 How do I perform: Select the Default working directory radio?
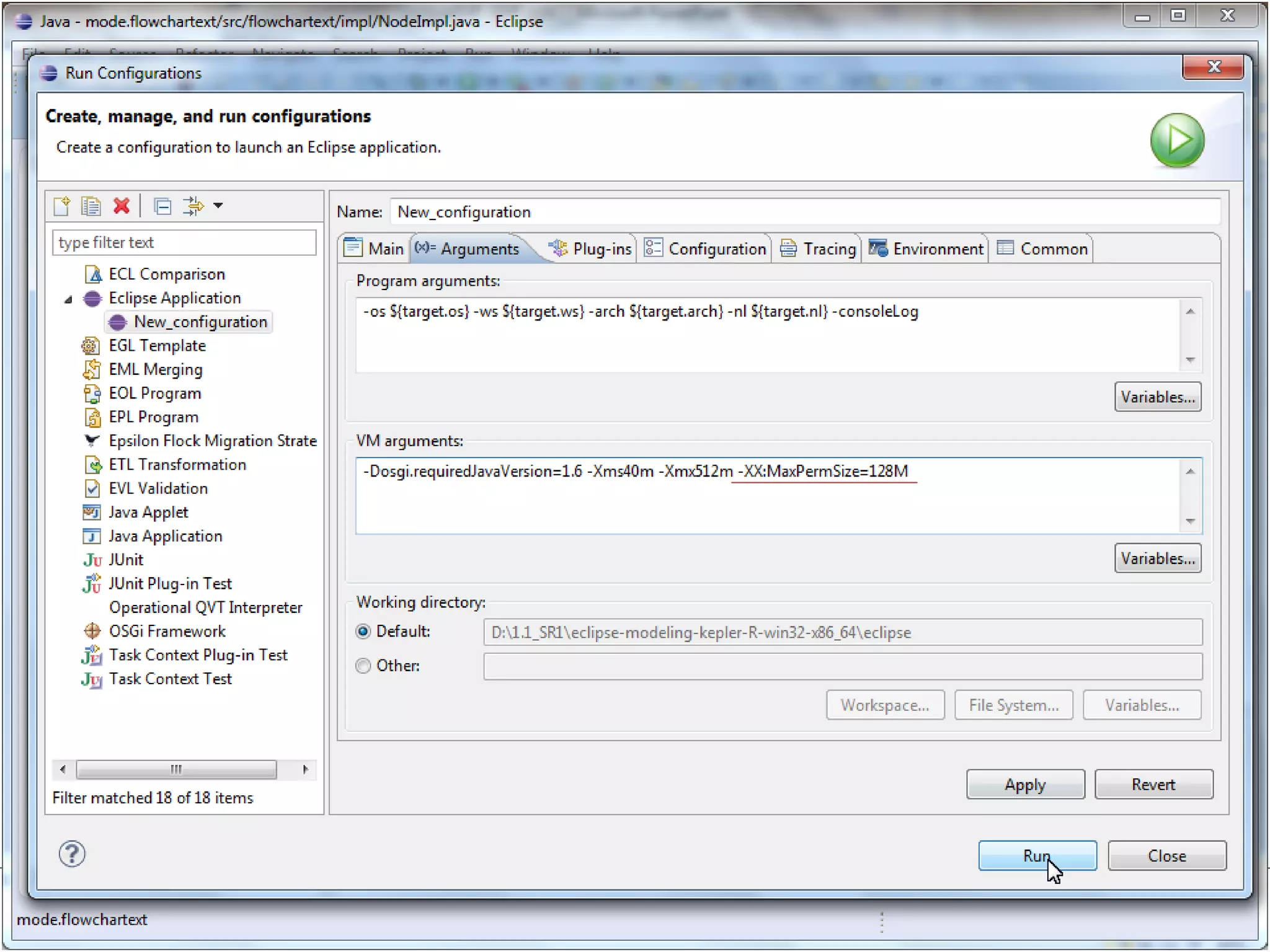(x=363, y=631)
